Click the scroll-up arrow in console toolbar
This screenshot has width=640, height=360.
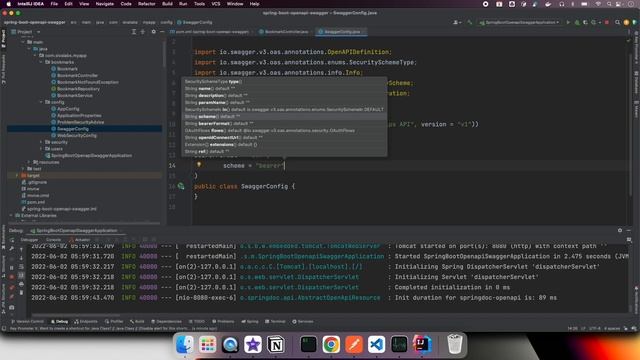click(x=21, y=249)
